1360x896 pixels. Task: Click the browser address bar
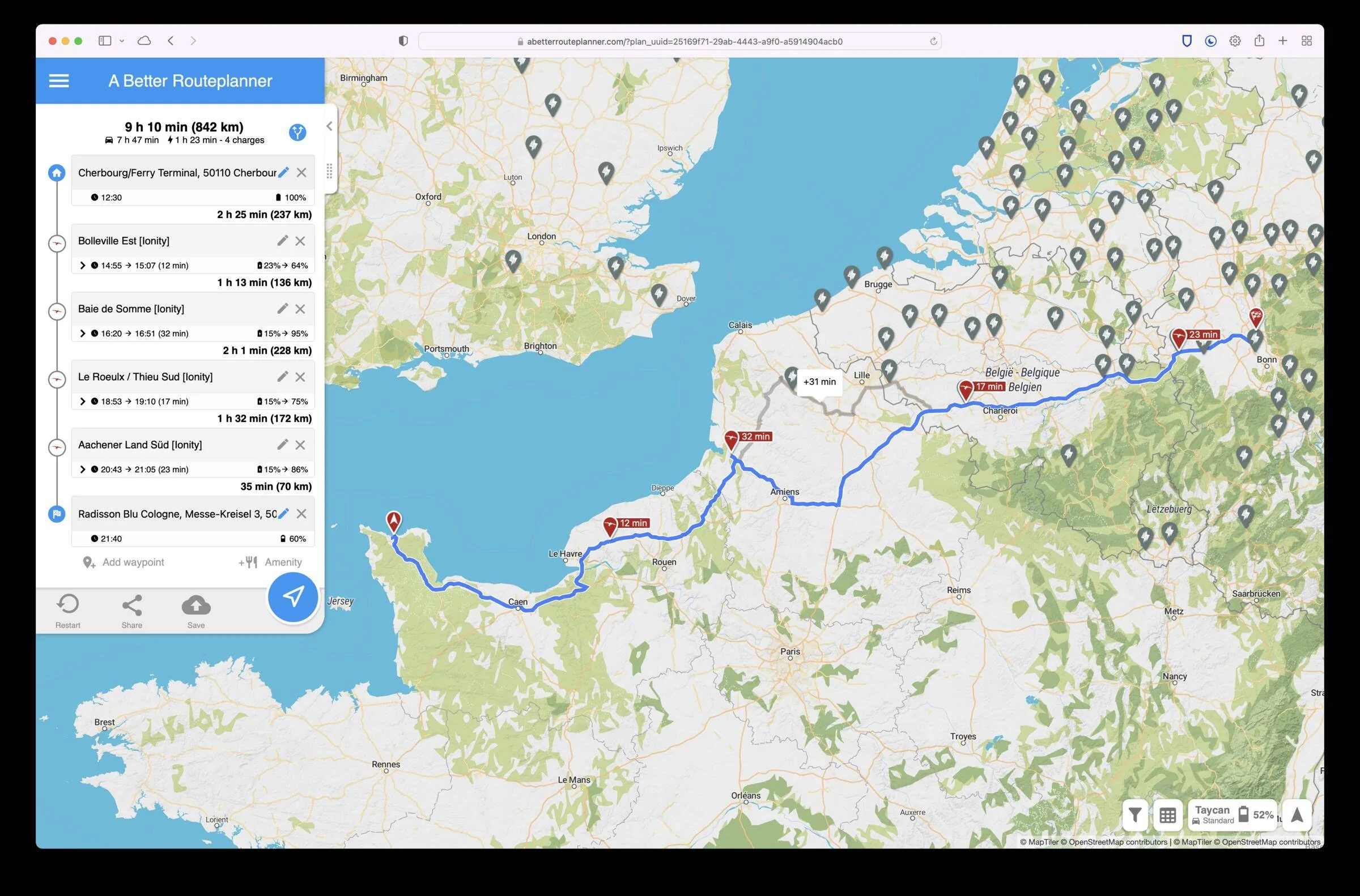679,41
